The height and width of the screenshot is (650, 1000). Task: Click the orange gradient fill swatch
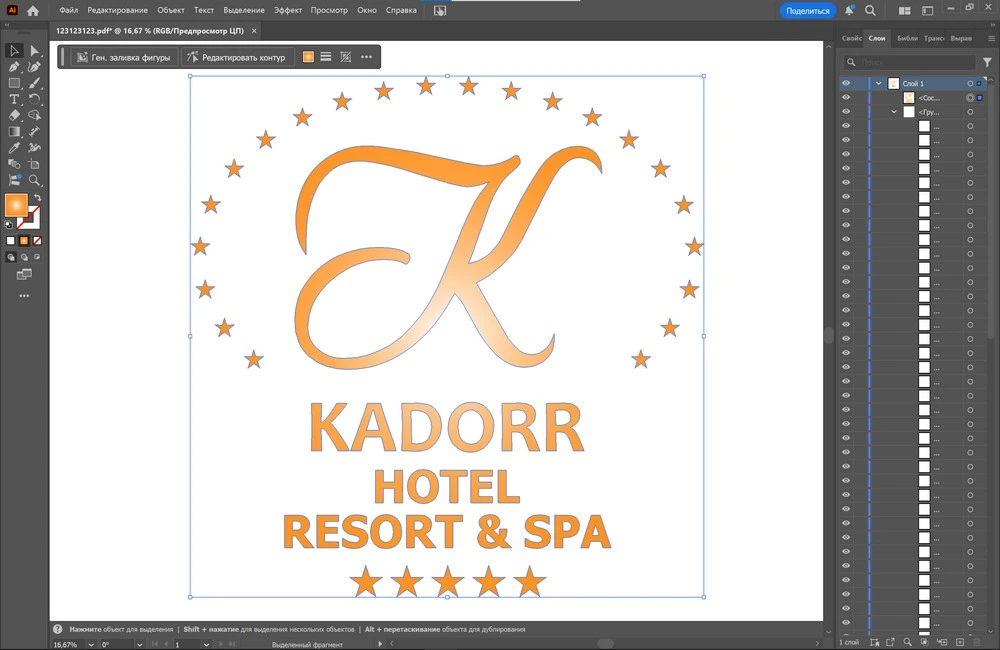16,204
